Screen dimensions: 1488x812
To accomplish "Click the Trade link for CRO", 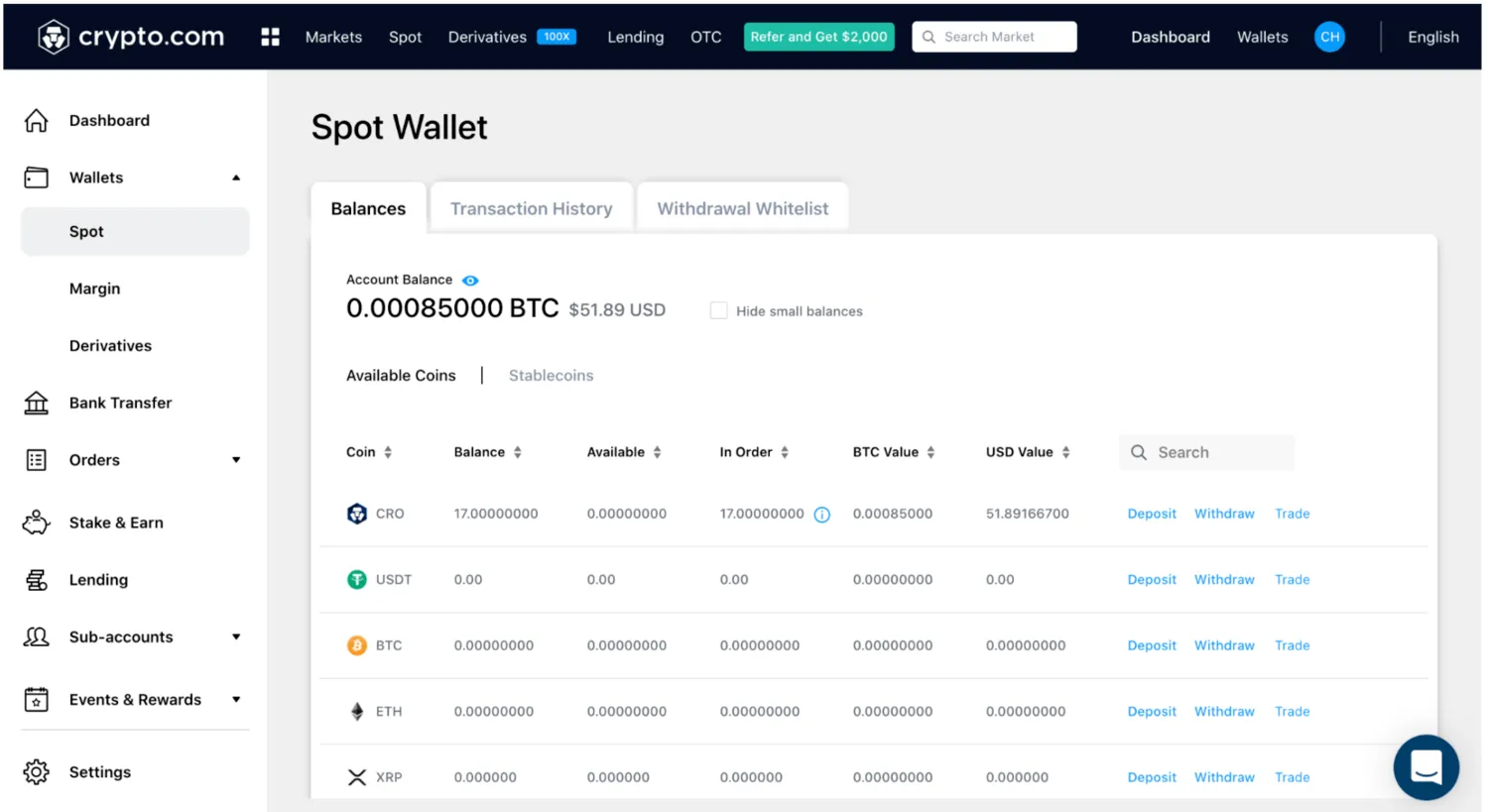I will click(x=1293, y=514).
